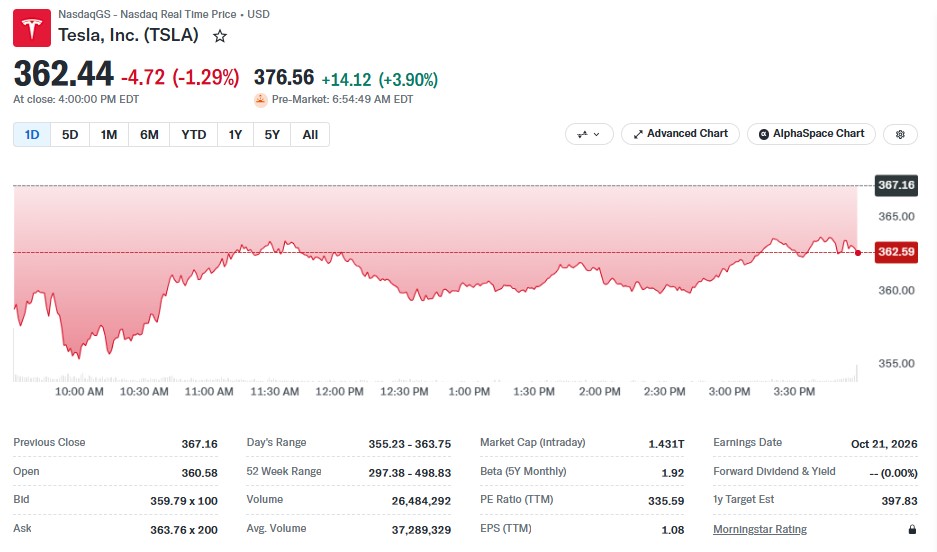This screenshot has height=552, width=937.
Task: Click 52 Week Range value 297.38 - 498.83
Action: tap(409, 473)
